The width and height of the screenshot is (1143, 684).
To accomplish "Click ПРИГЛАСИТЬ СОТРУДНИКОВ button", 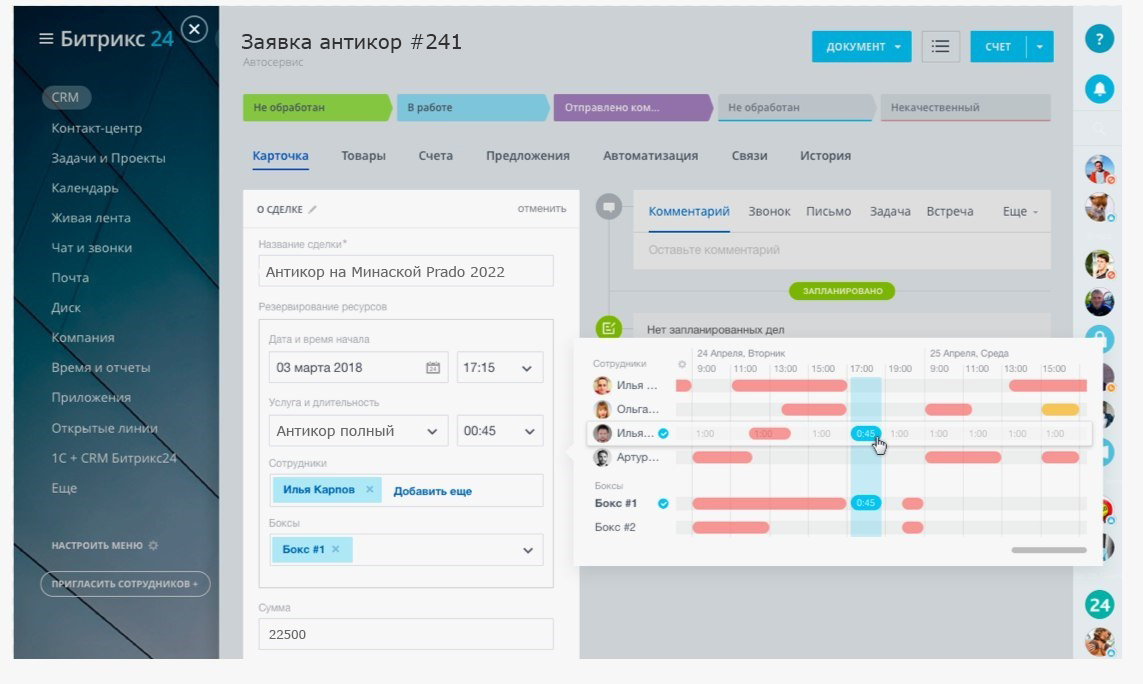I will click(x=125, y=583).
